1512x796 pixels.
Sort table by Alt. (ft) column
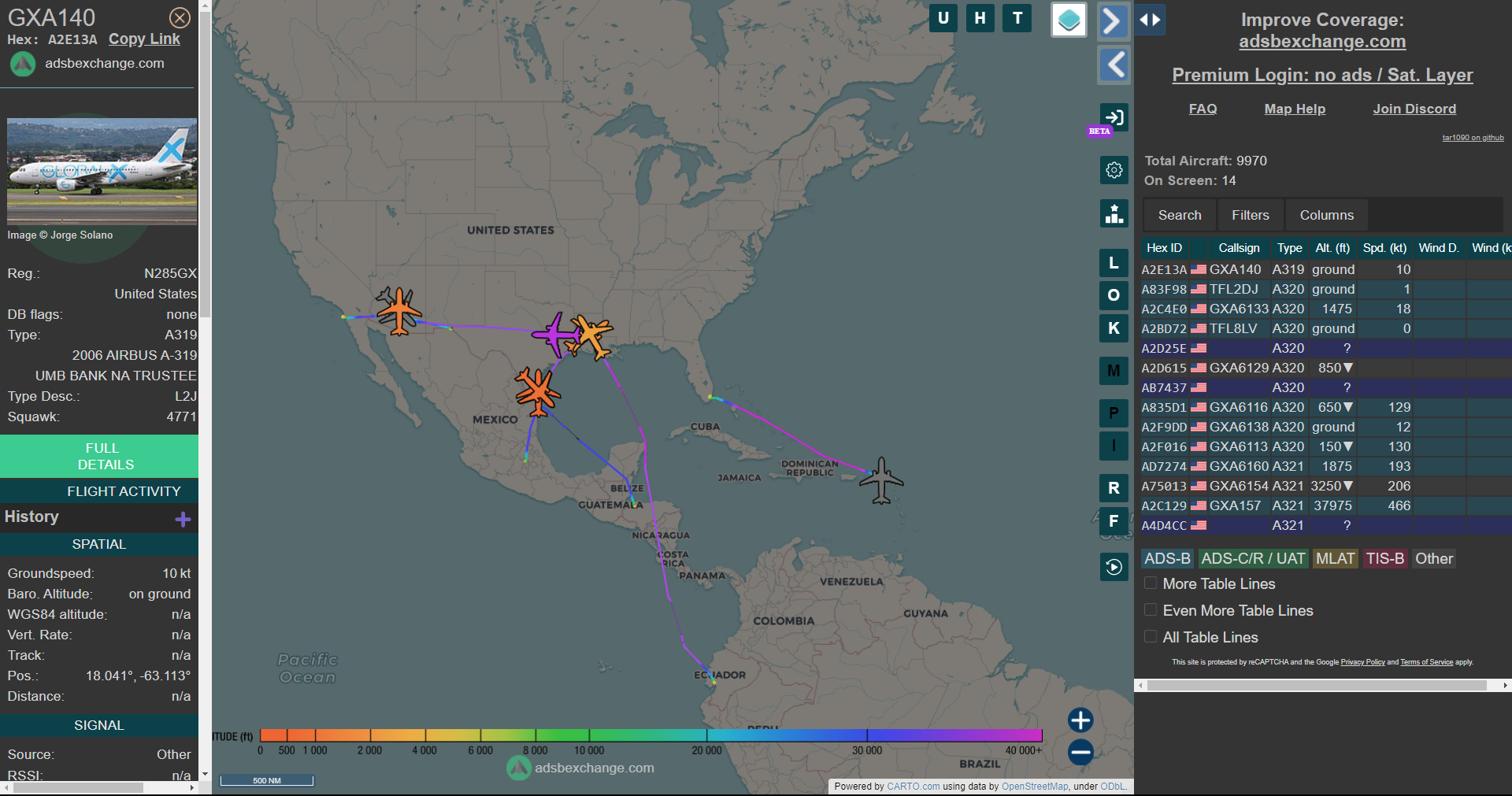tap(1332, 248)
